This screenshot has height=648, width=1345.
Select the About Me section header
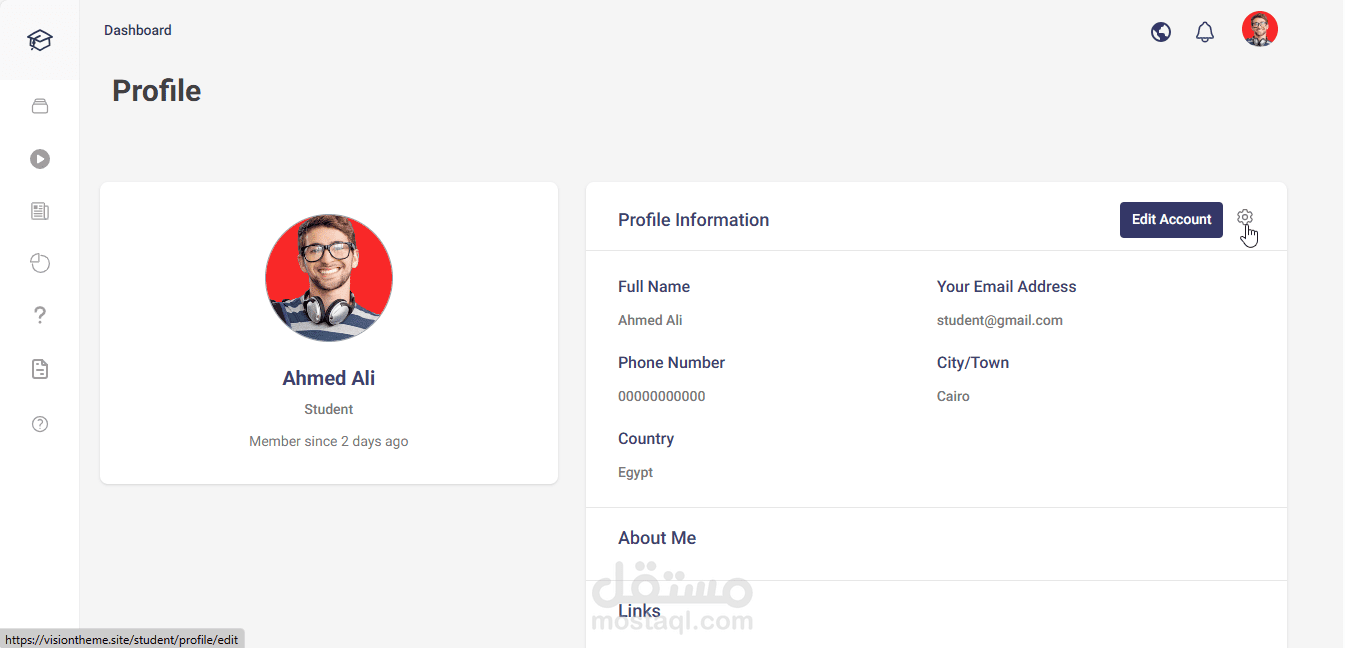(x=657, y=538)
